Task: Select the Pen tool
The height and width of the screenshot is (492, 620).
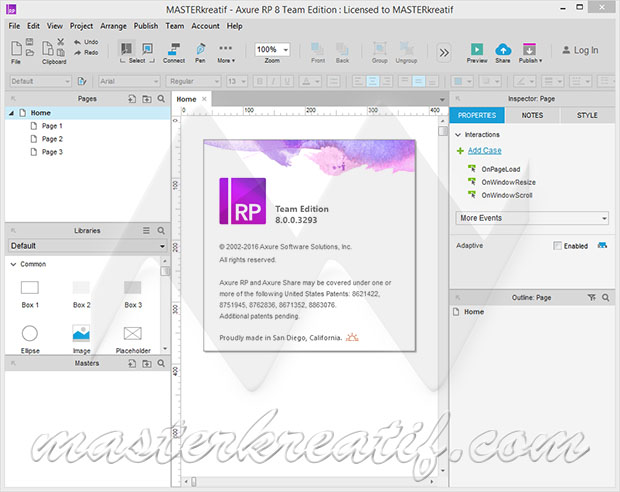Action: tap(200, 53)
